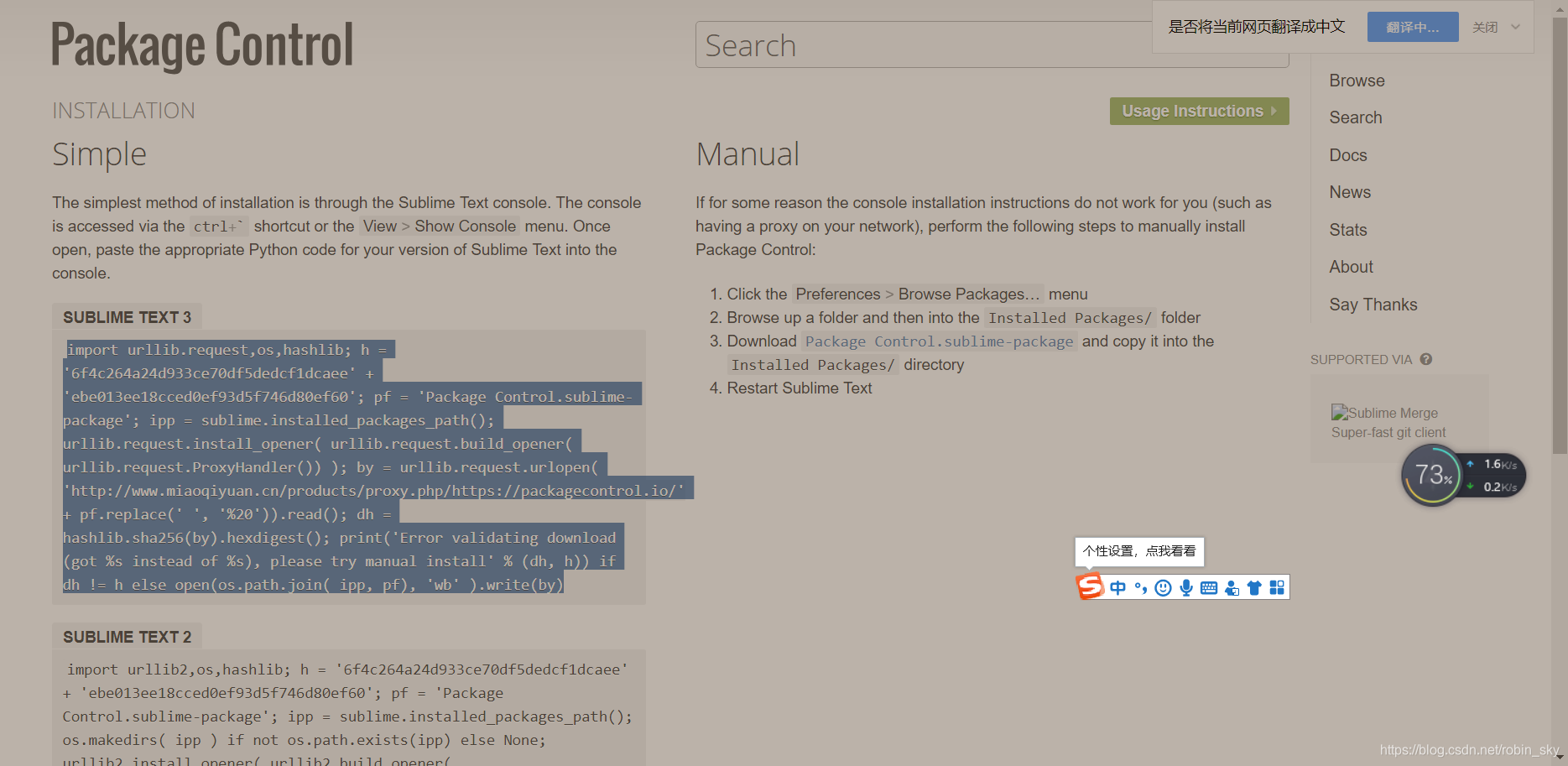Open the Usage Instructions button
Viewport: 1568px width, 766px height.
pos(1199,111)
